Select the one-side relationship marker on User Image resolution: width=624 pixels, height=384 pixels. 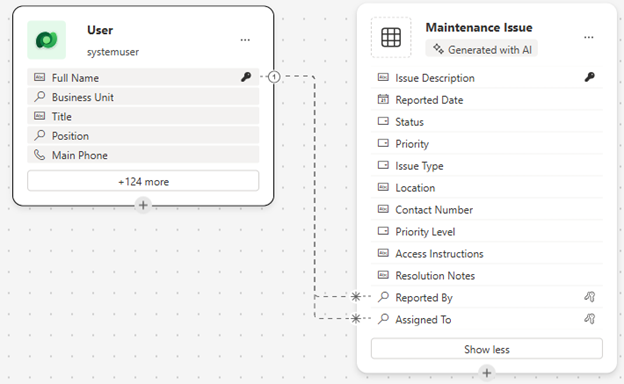[x=274, y=76]
